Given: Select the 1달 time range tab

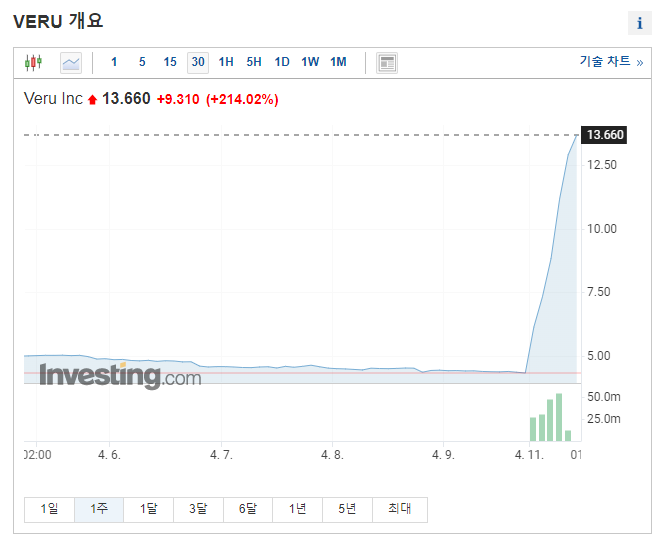Looking at the screenshot, I should (x=148, y=509).
